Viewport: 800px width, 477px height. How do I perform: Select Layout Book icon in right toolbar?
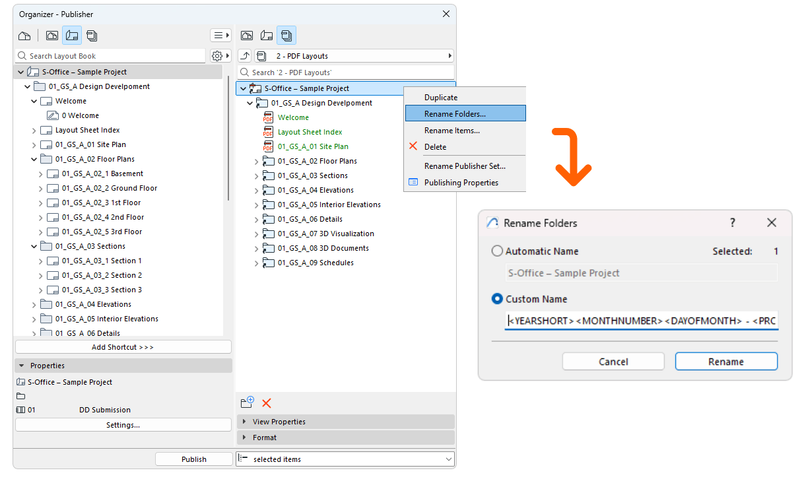coord(266,36)
